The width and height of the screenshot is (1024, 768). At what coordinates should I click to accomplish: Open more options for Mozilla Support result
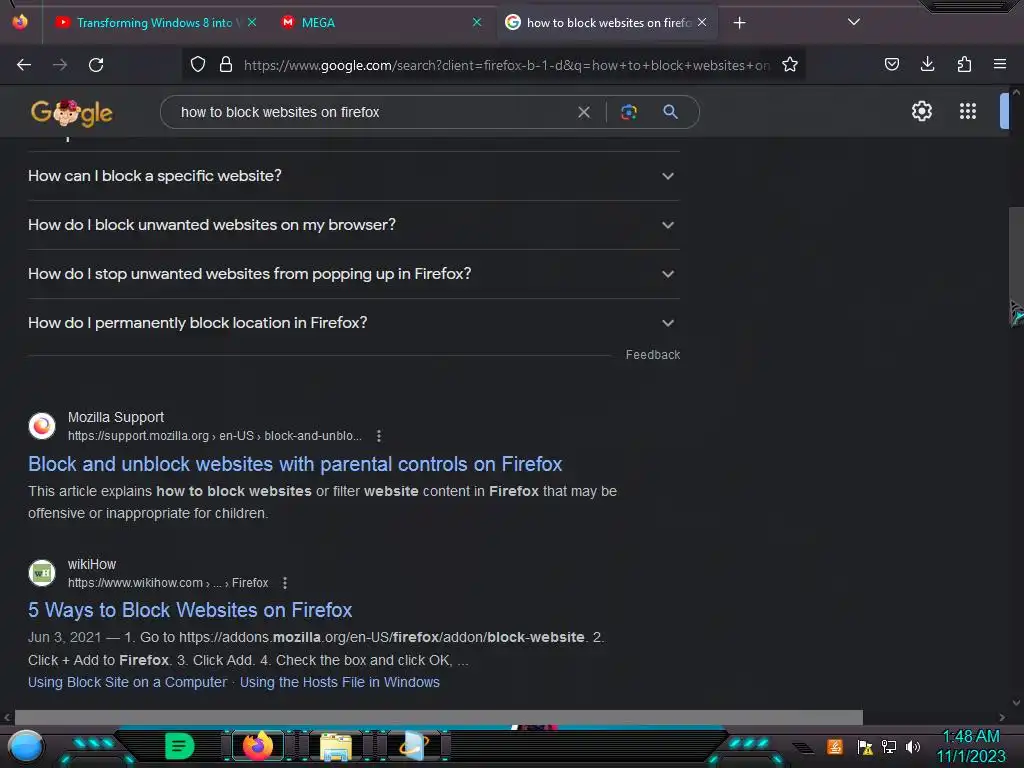379,436
